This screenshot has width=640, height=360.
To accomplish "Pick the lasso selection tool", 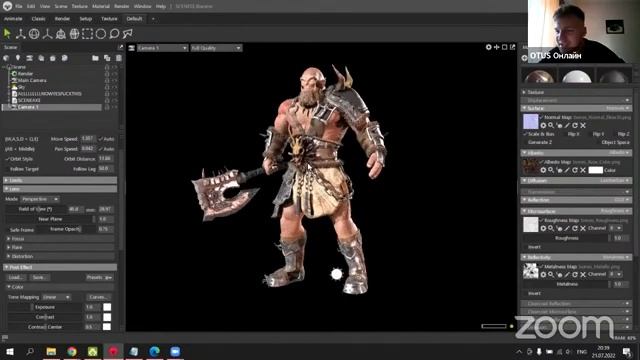I will point(114,34).
